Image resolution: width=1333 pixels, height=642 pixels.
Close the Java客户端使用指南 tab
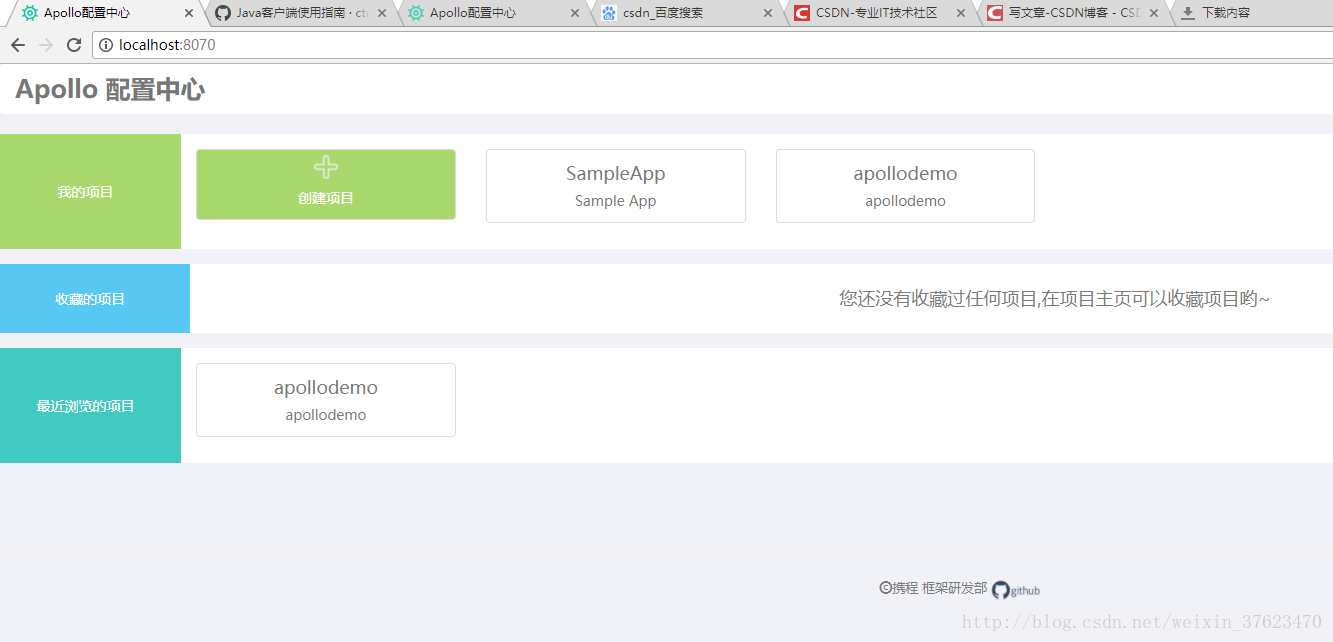coord(382,13)
